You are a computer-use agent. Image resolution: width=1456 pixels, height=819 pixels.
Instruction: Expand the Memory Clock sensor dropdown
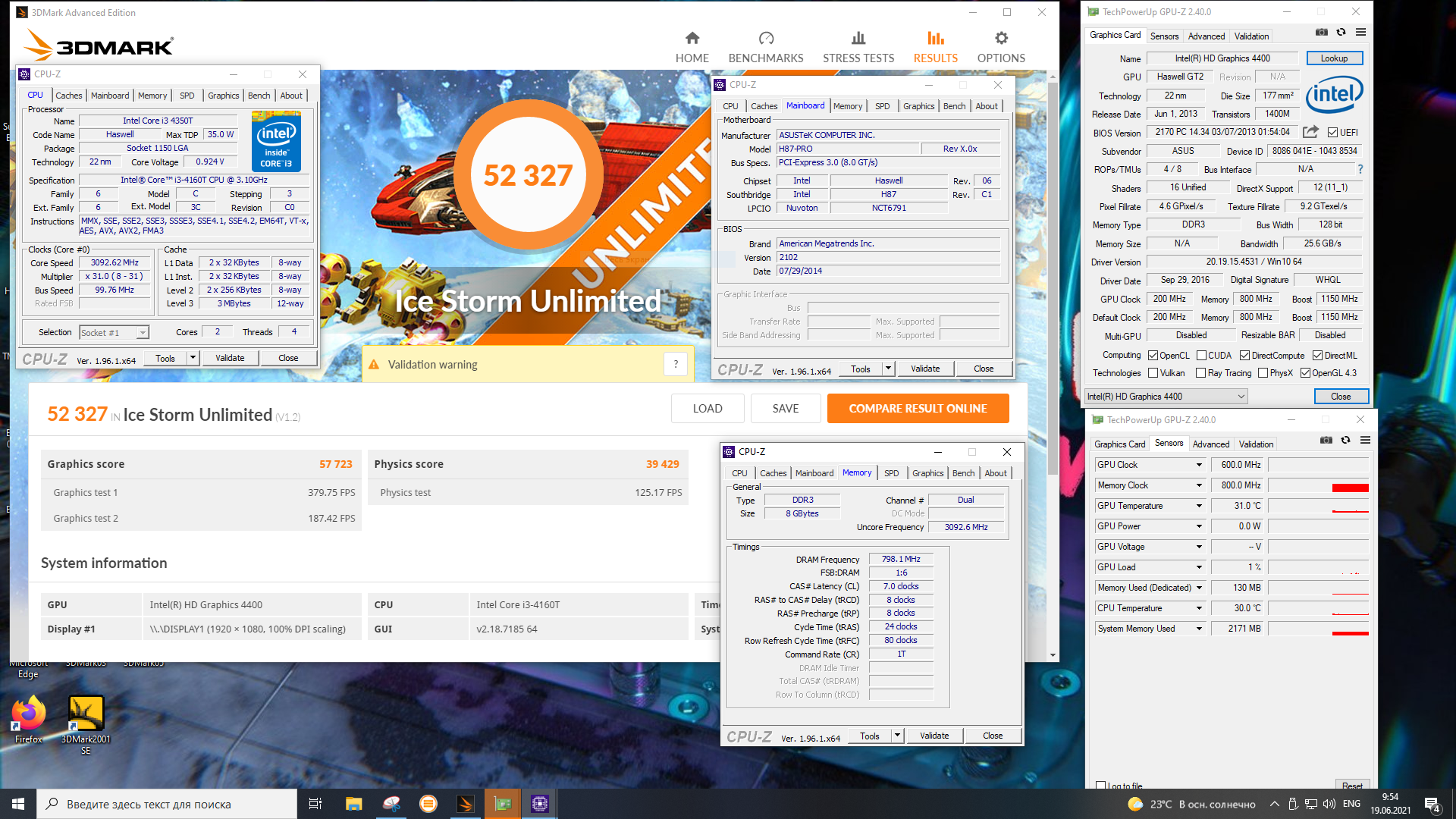(1199, 485)
